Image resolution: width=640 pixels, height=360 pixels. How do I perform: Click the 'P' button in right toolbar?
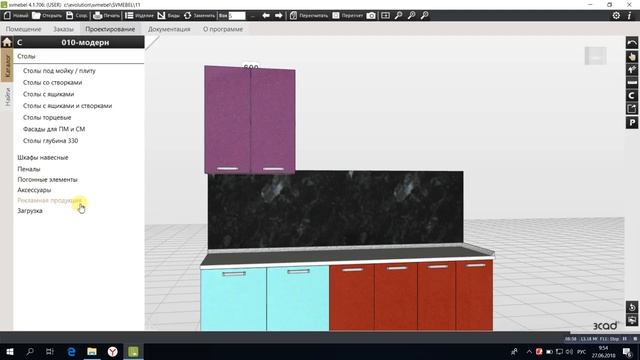pos(632,122)
